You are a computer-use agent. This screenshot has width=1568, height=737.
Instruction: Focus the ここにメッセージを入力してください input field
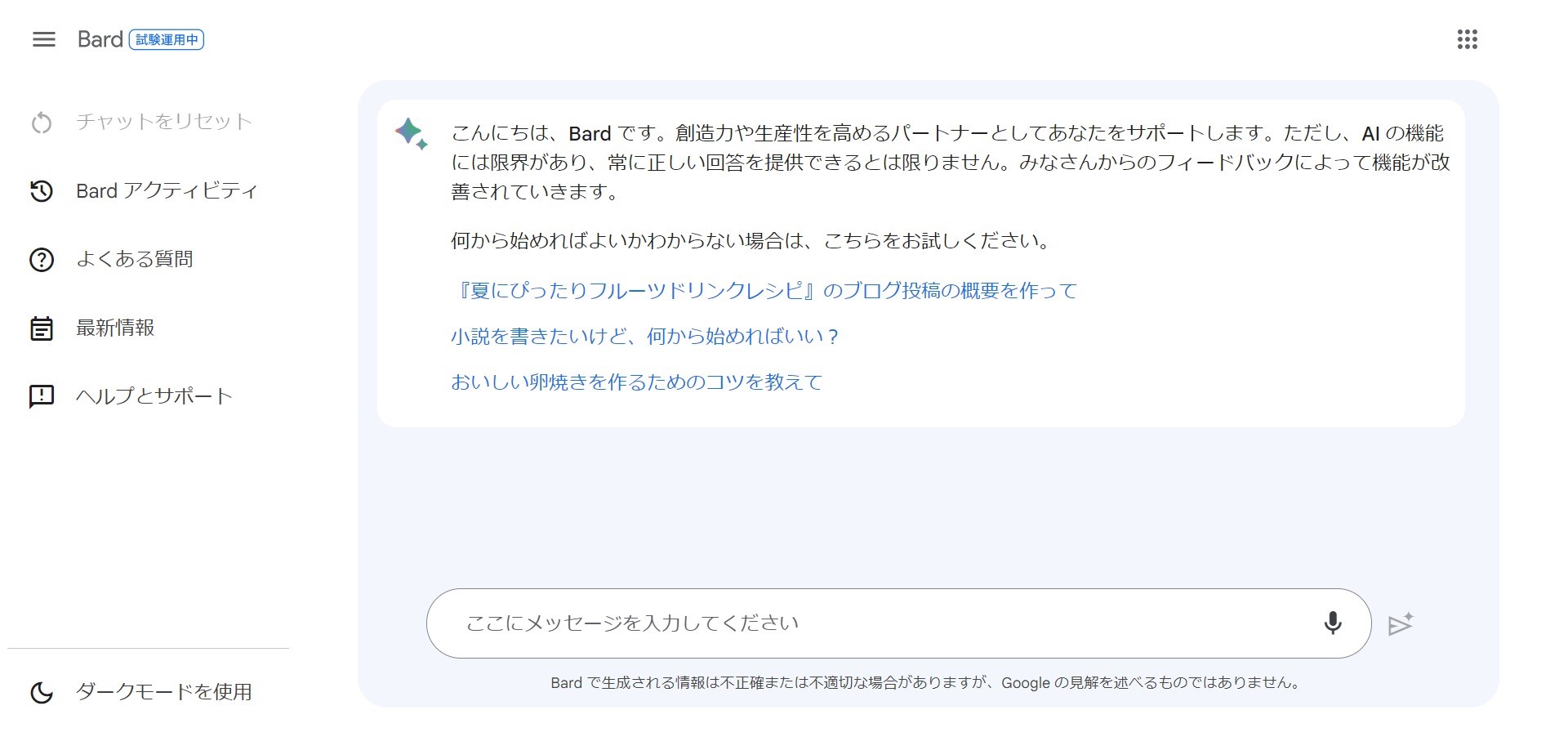[898, 623]
